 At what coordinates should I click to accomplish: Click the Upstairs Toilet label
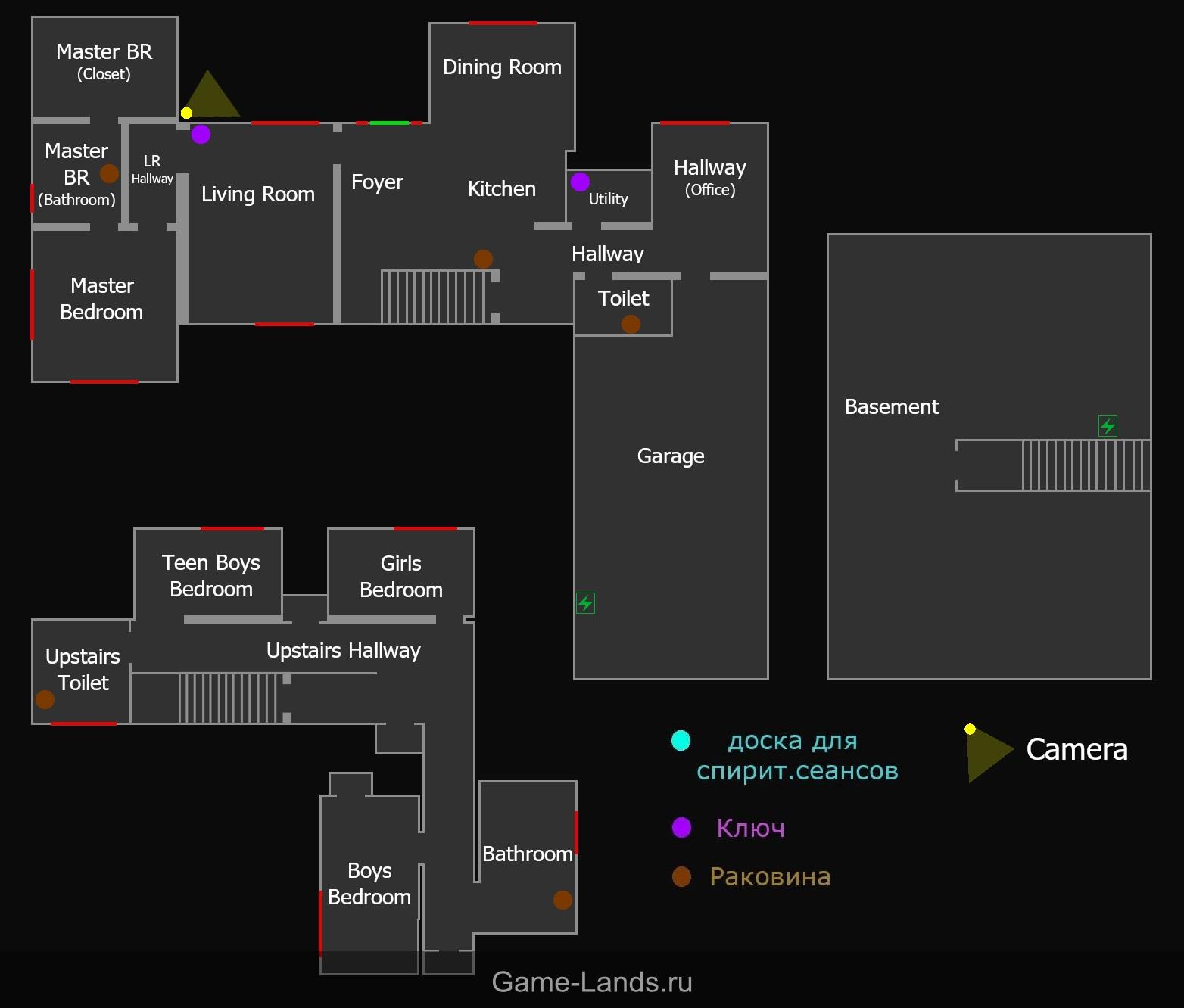pos(83,670)
